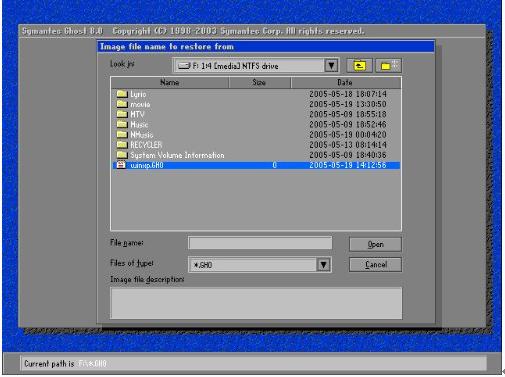The width and height of the screenshot is (505, 377).
Task: Click the Lyric folder icon
Action: click(122, 94)
